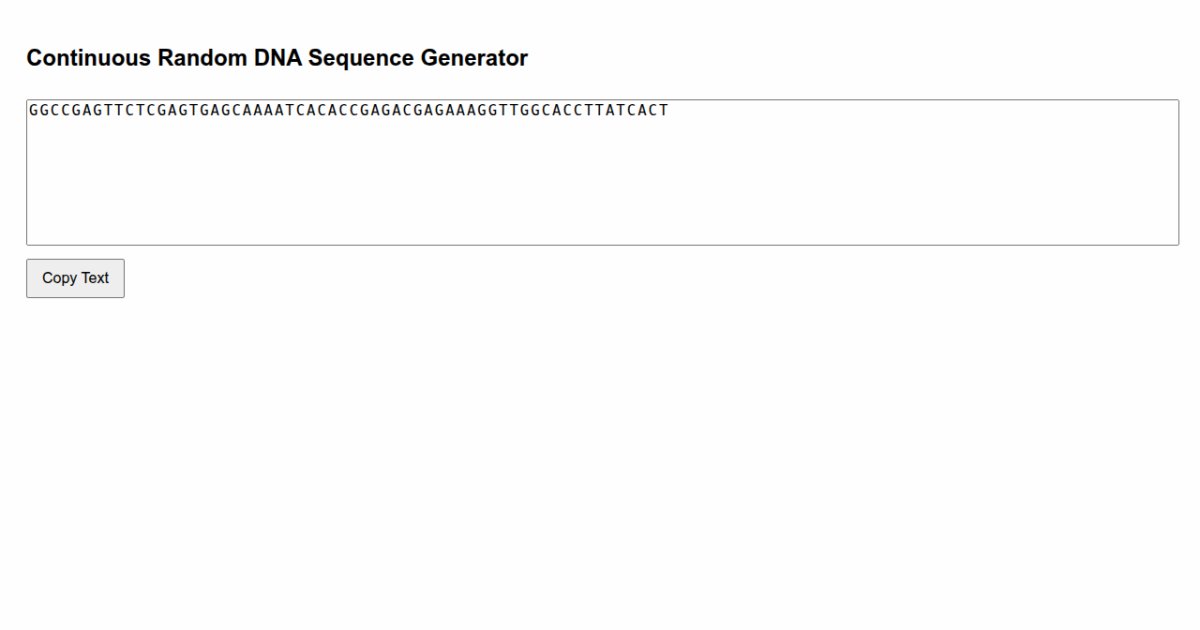This screenshot has height=630, width=1200.
Task: Click the character G beginning the sequence
Action: pos(33,110)
